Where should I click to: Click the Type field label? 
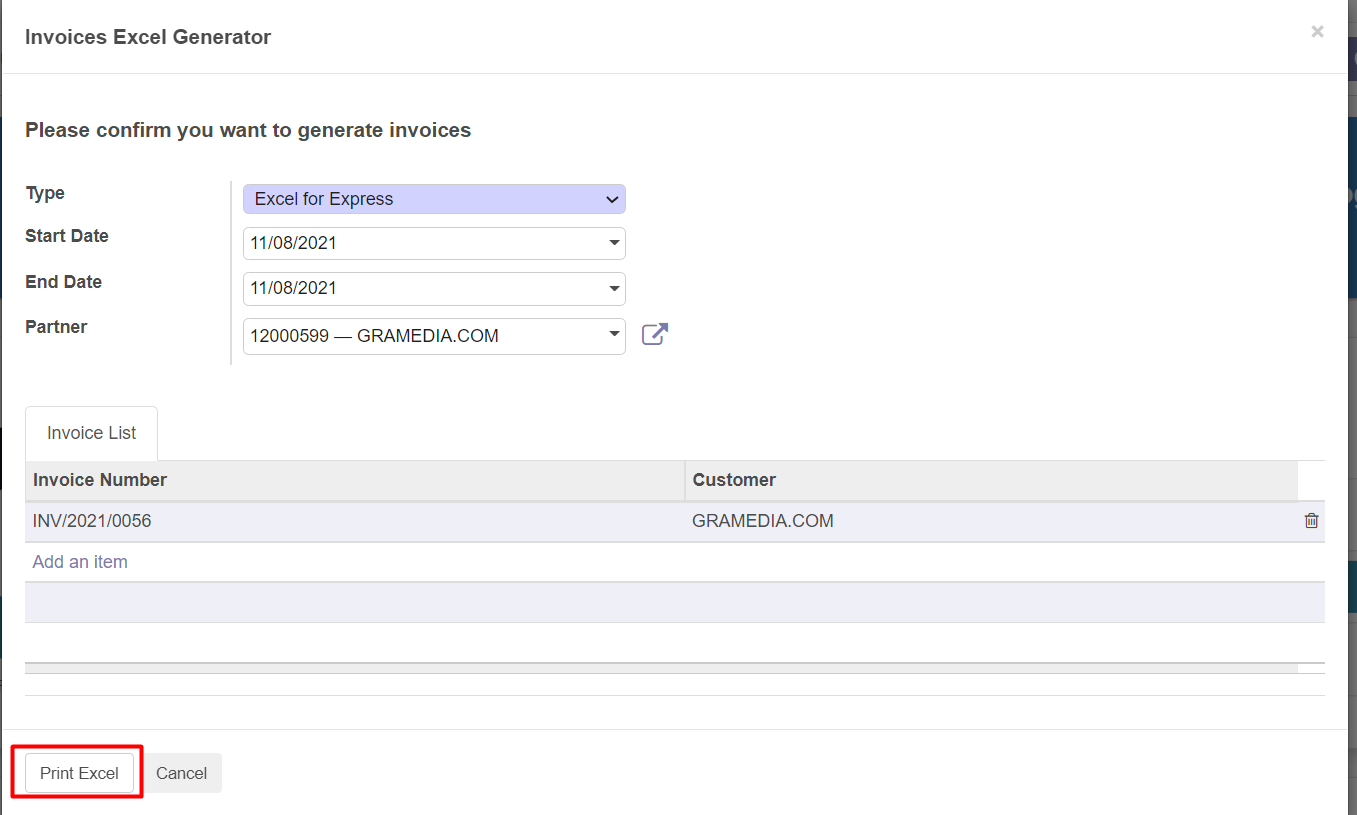click(x=45, y=193)
